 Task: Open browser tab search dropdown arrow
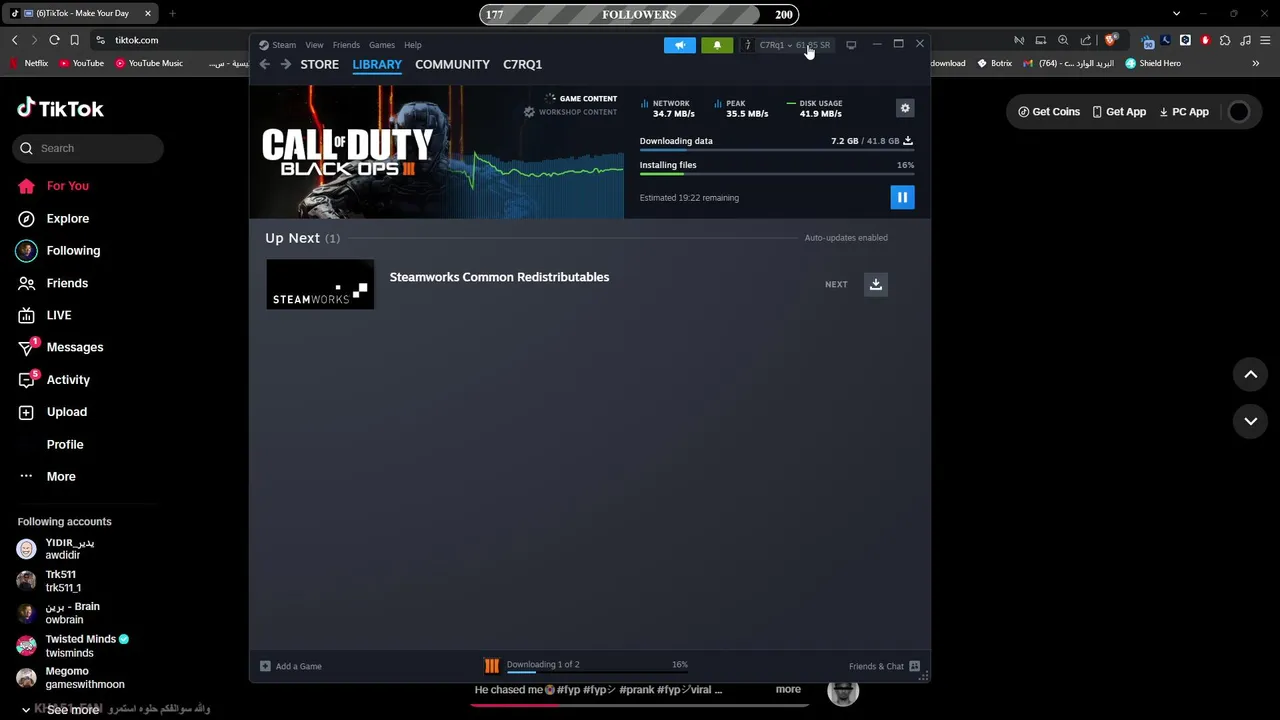pos(1176,14)
